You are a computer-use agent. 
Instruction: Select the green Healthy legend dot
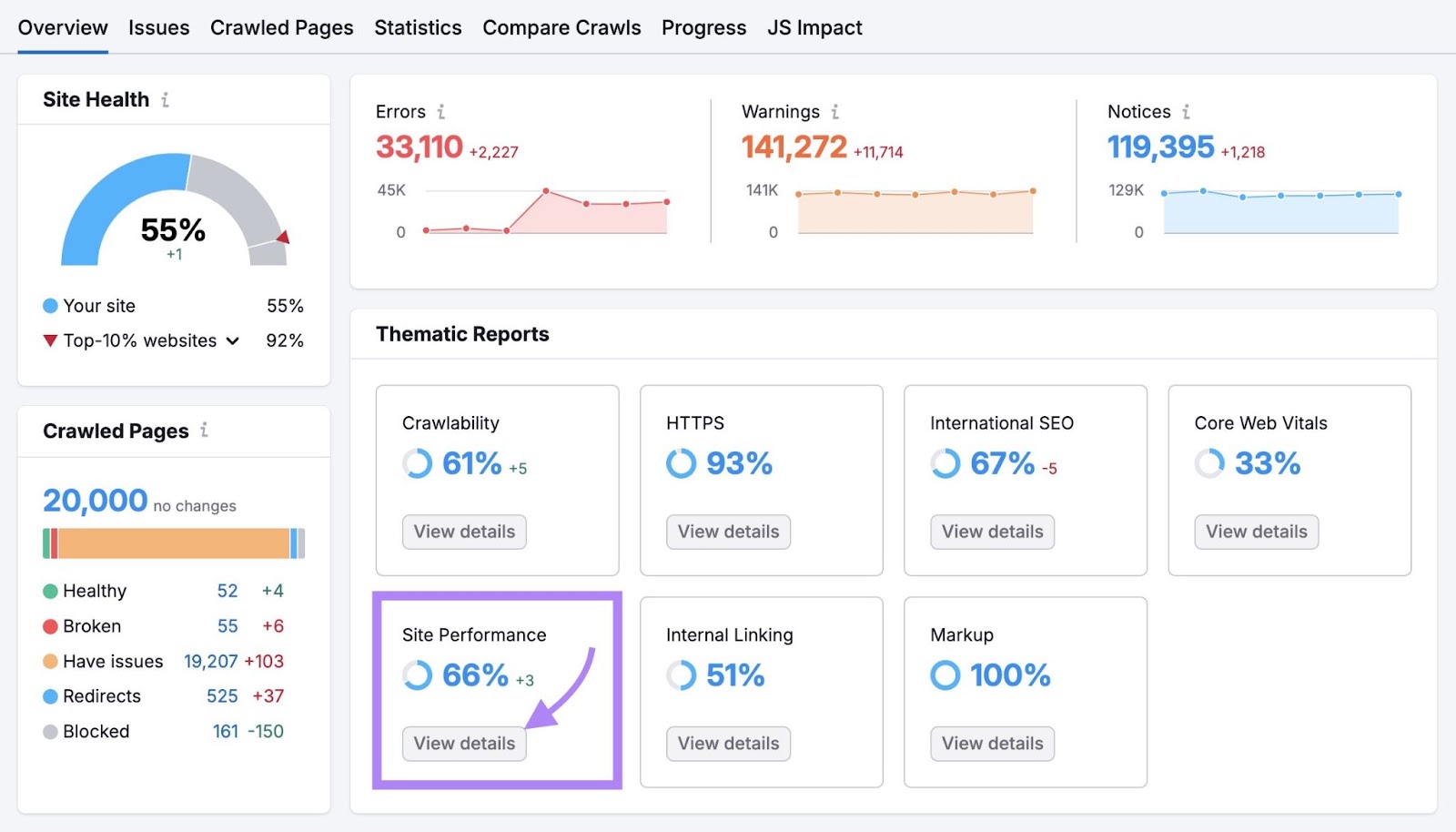50,591
